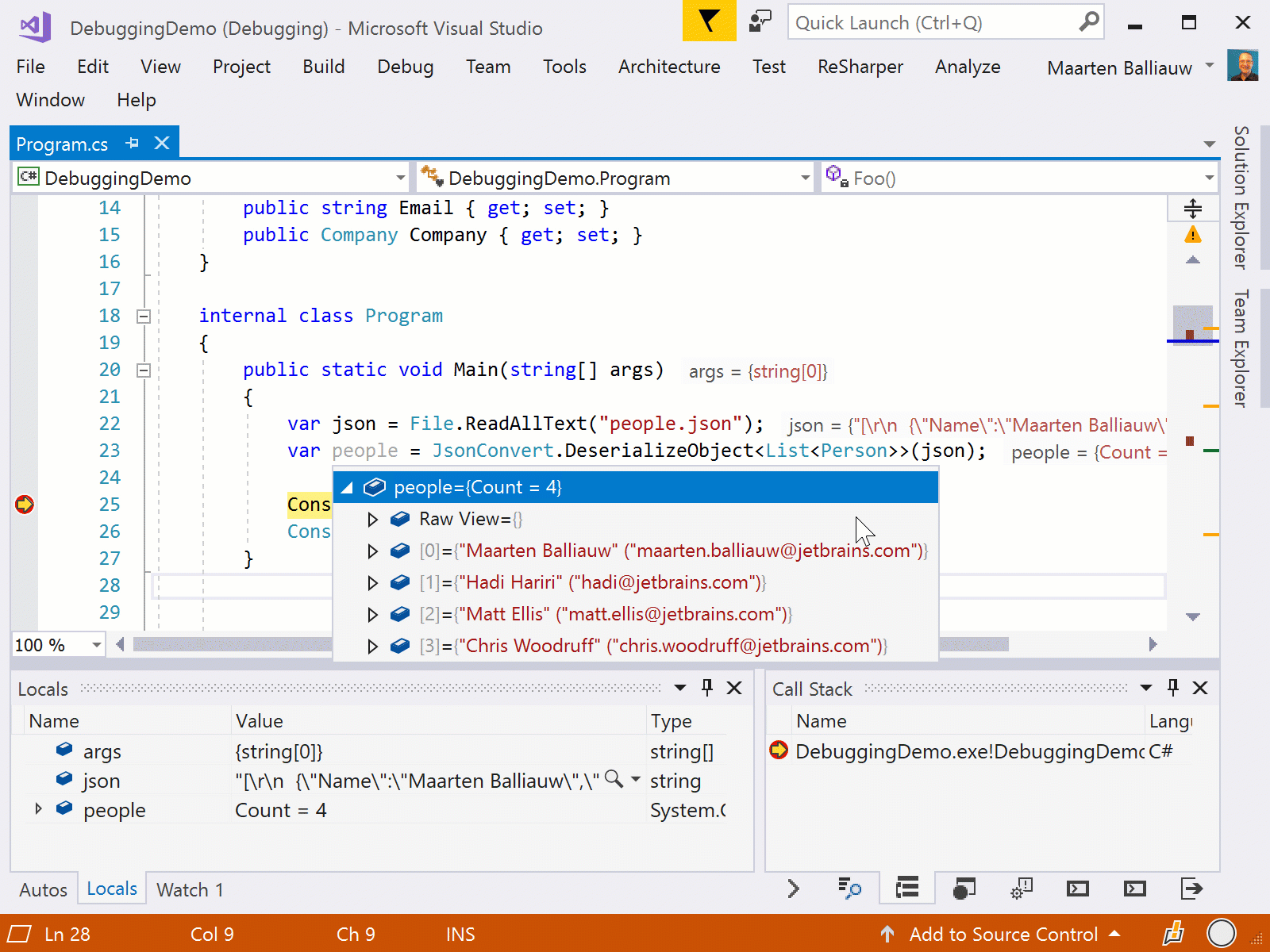Click the ReSharper warning indicator icon
The height and width of the screenshot is (952, 1270).
coord(1192,235)
